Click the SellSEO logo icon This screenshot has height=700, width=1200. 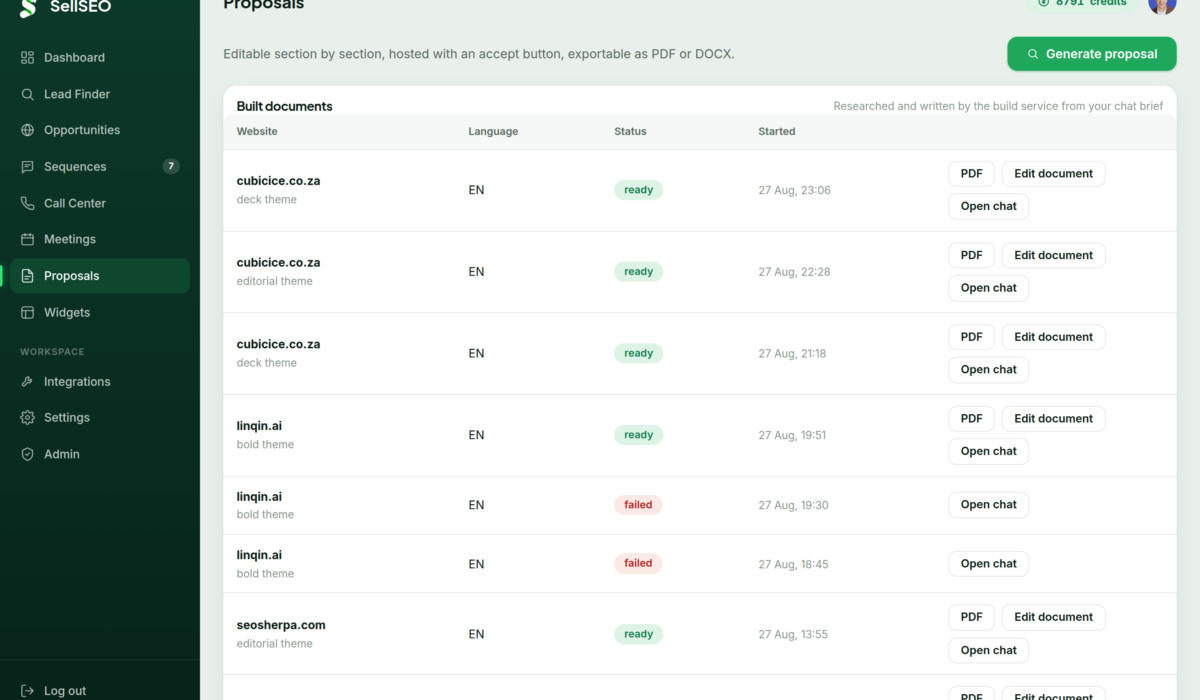click(x=28, y=7)
